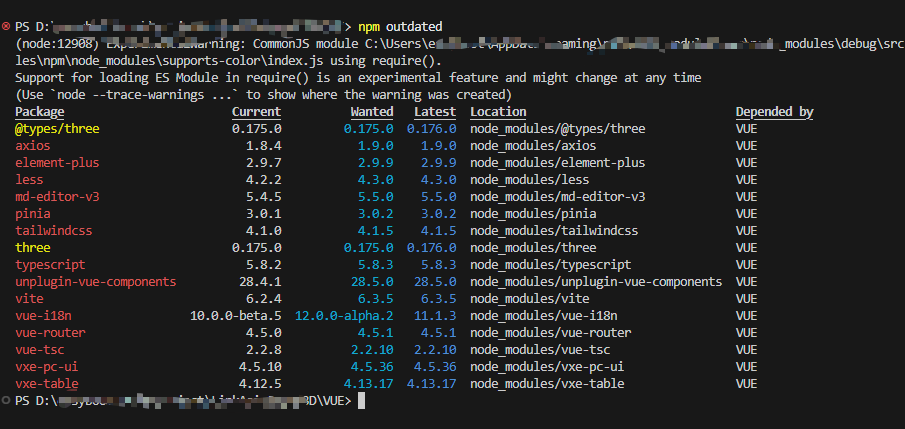This screenshot has height=429, width=905.
Task: Click the 'node --trace-warnings' hint line
Action: coord(263,95)
